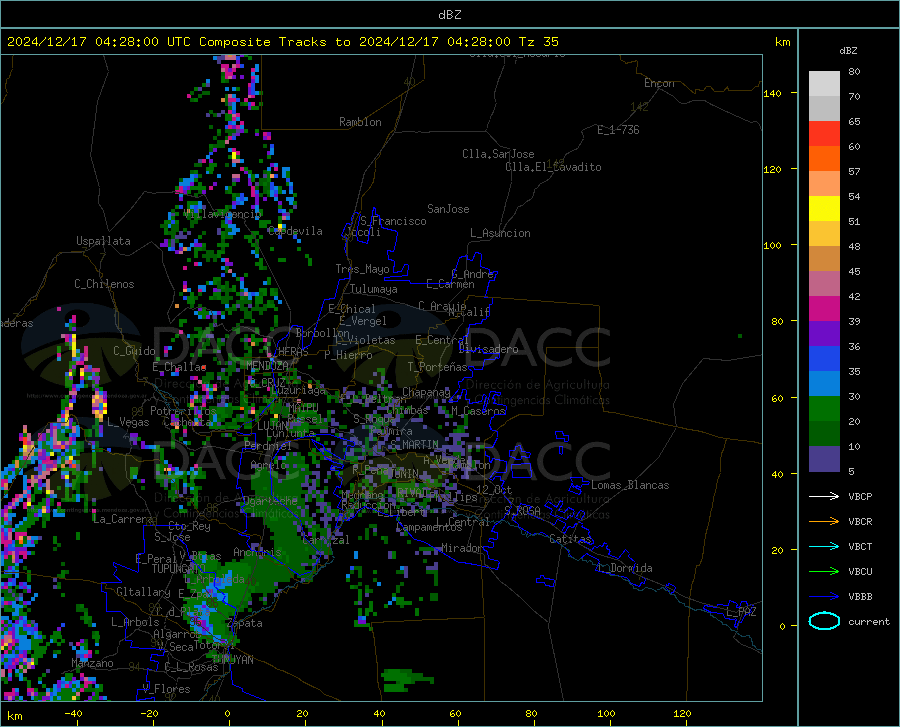Pick the red 65 dBZ color band
Screen dimensions: 900x727
pos(824,134)
